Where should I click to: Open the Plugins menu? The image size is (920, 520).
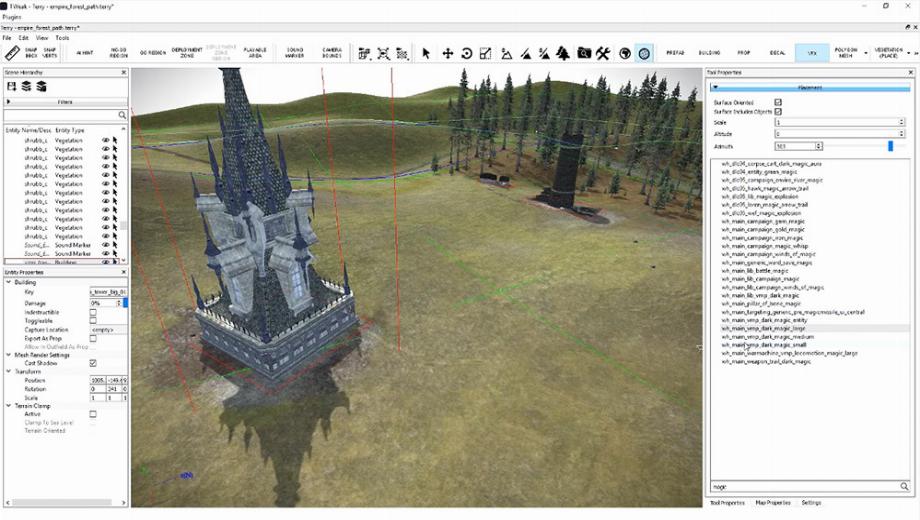coord(12,17)
